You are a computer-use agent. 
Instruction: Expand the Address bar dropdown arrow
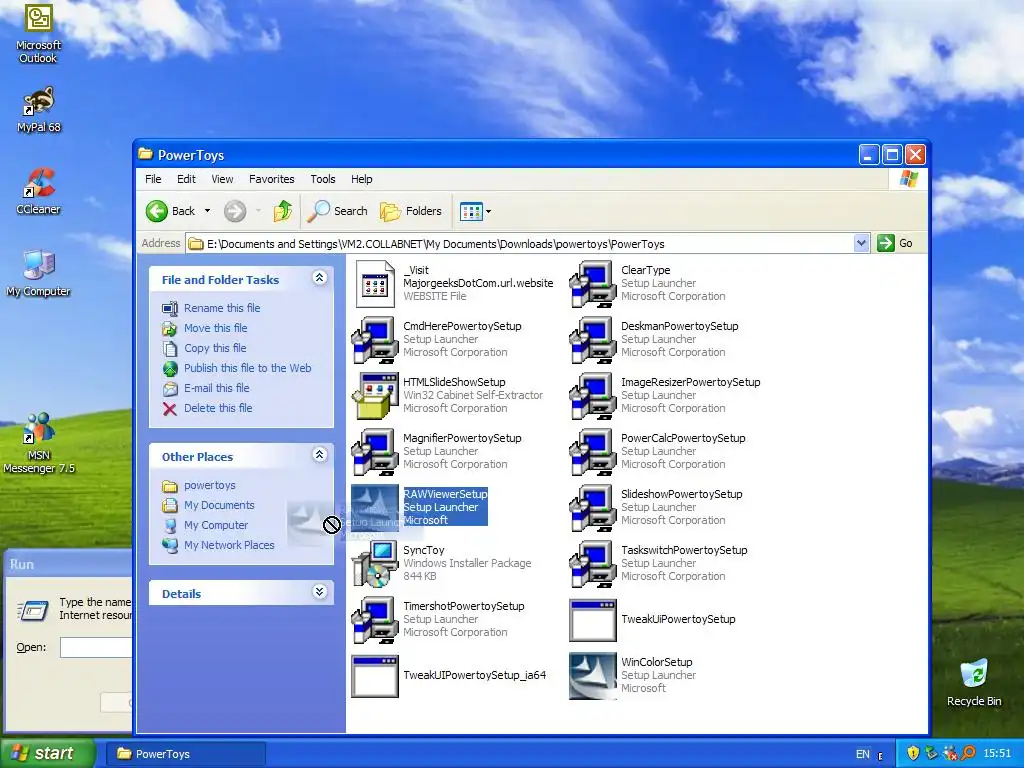coord(861,244)
